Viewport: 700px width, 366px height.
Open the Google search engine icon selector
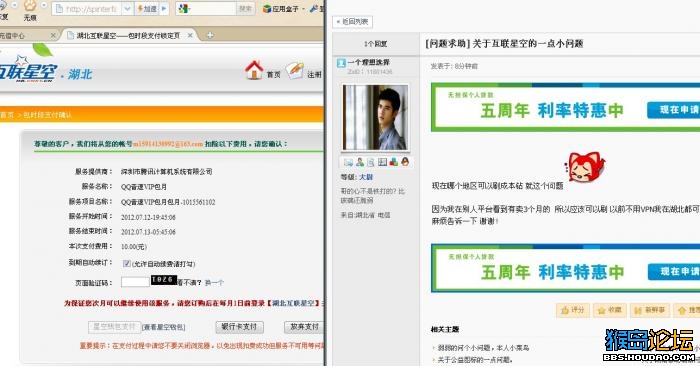pos(184,8)
